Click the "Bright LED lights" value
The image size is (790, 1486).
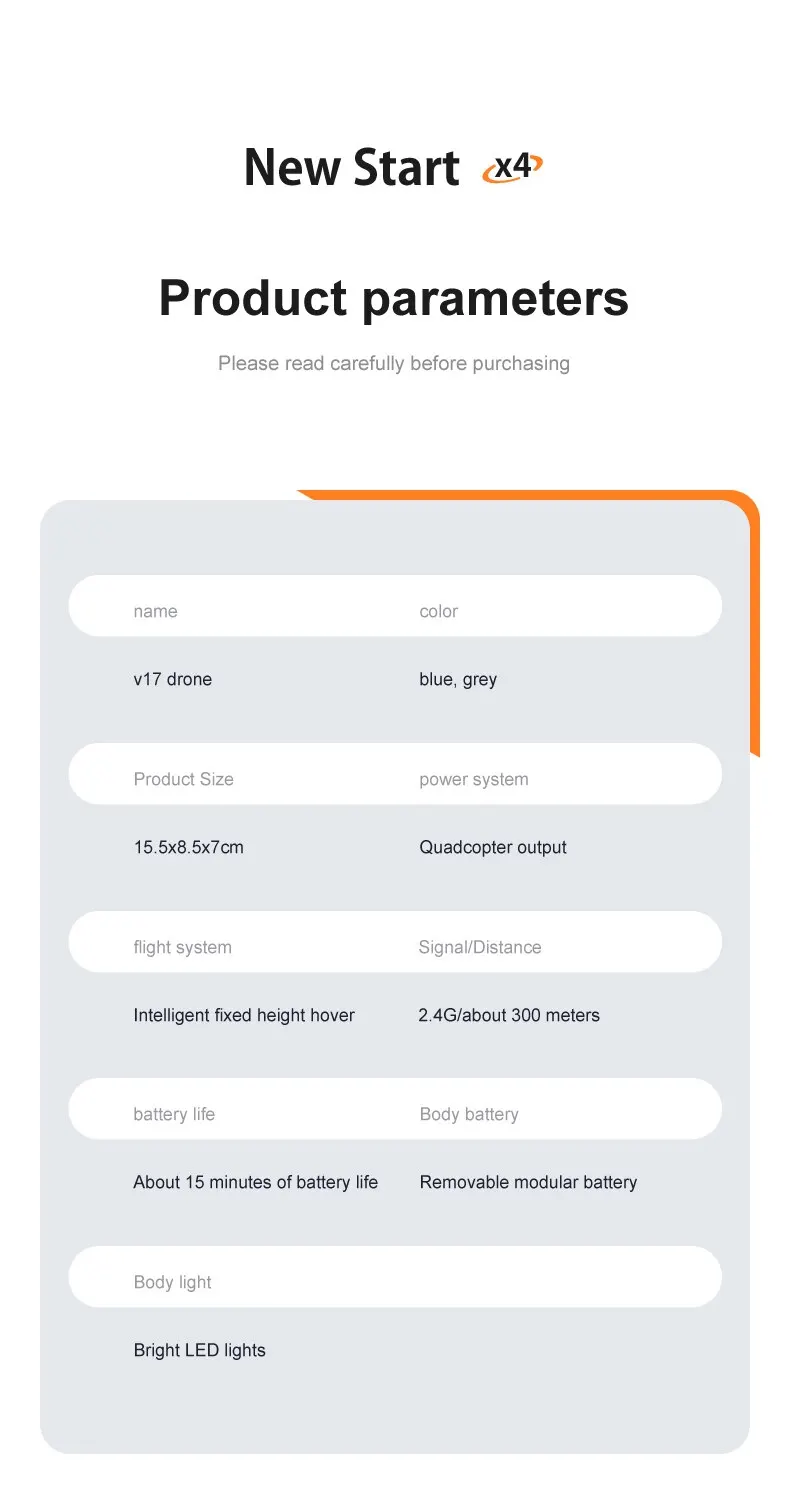pyautogui.click(x=199, y=1350)
